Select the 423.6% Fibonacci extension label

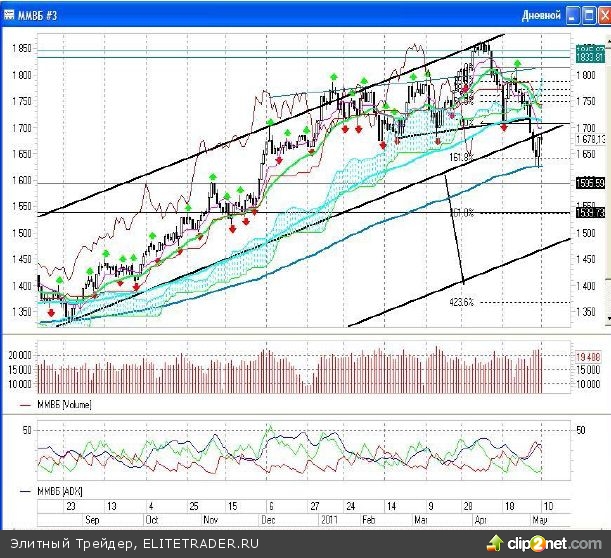click(x=461, y=302)
